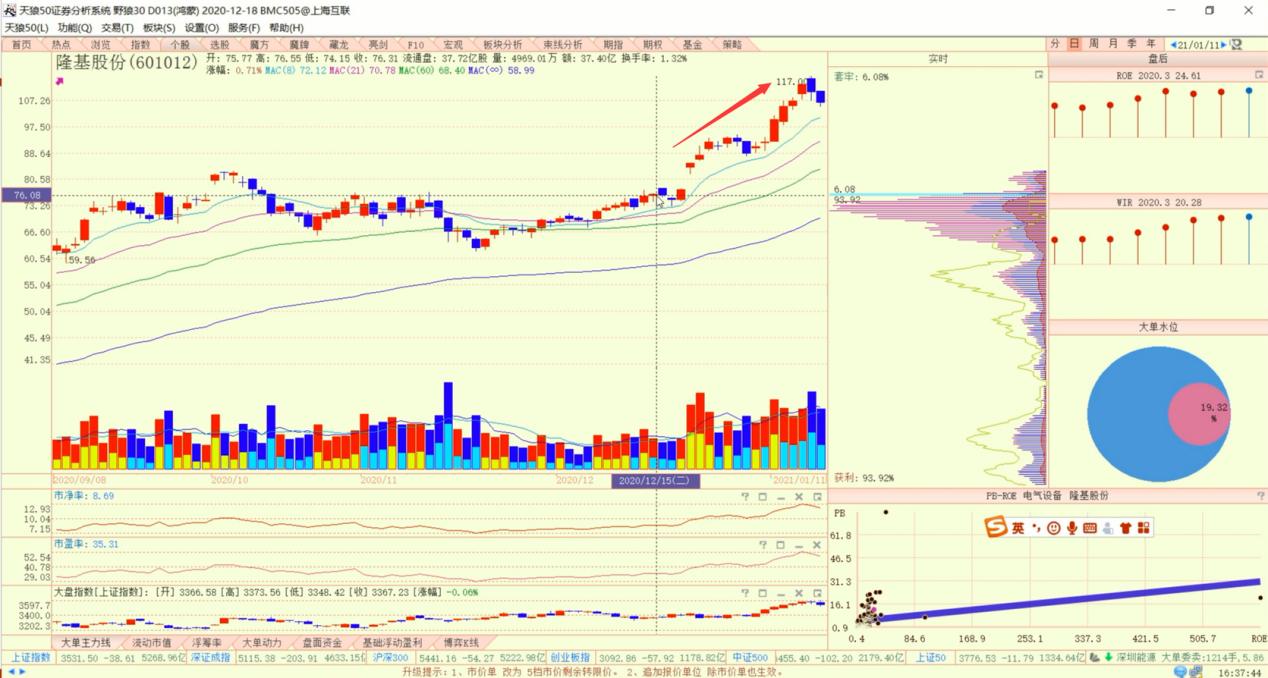Image resolution: width=1268 pixels, height=678 pixels.
Task: Open the 板块(S) menu
Action: [x=159, y=28]
